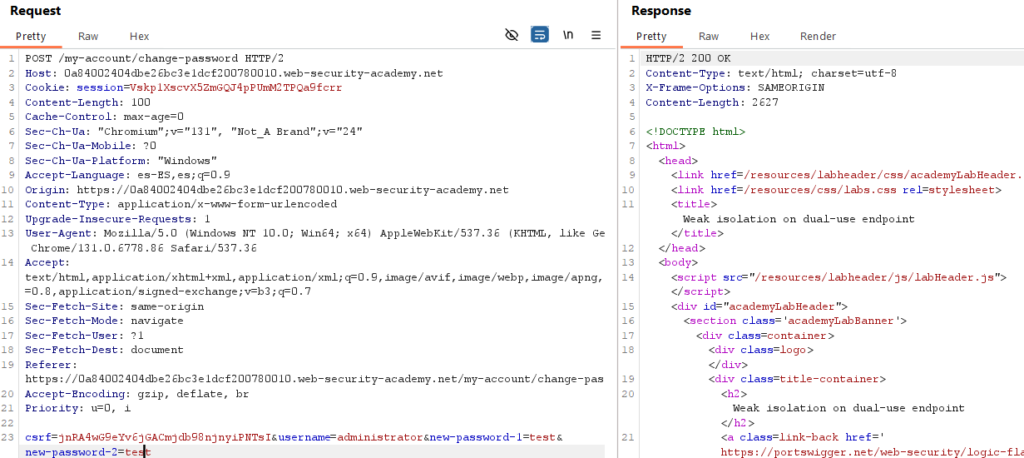Open the Request hamburger options menu
Viewport: 1024px width, 458px height.
click(x=596, y=35)
